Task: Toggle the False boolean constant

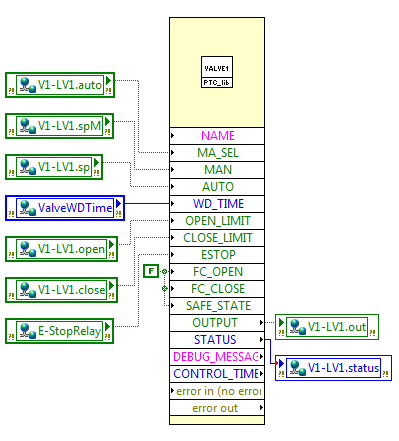Action: click(x=151, y=271)
